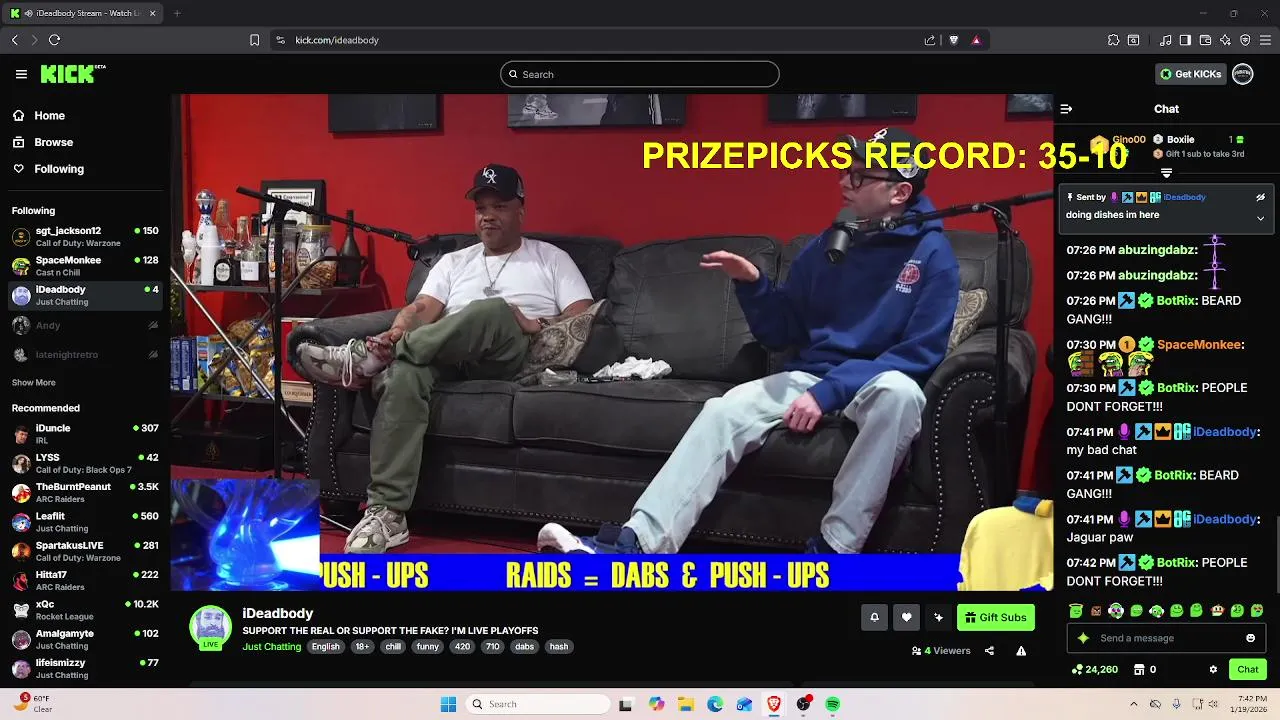
Task: Open sgt_jackson12 followed channel
Action: point(85,236)
